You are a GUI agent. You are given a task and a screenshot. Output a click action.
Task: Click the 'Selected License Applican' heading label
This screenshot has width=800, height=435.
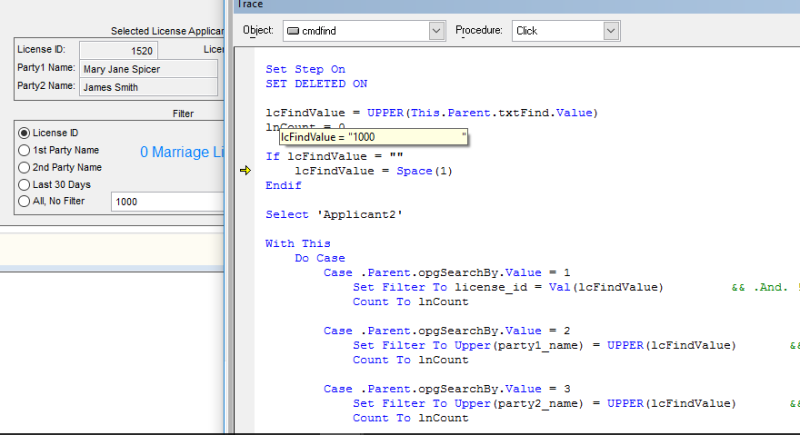point(167,31)
